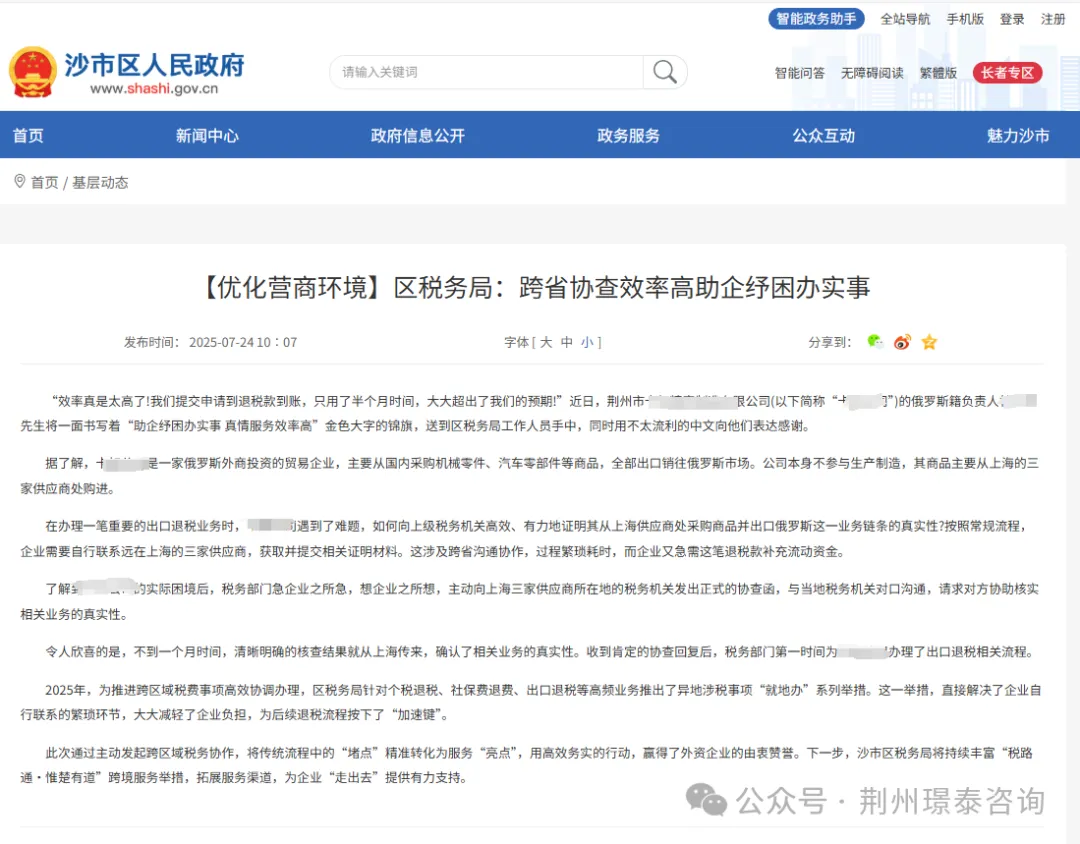The image size is (1080, 844).
Task: Open the red 长者专区 elder zone badge
Action: 1007,72
